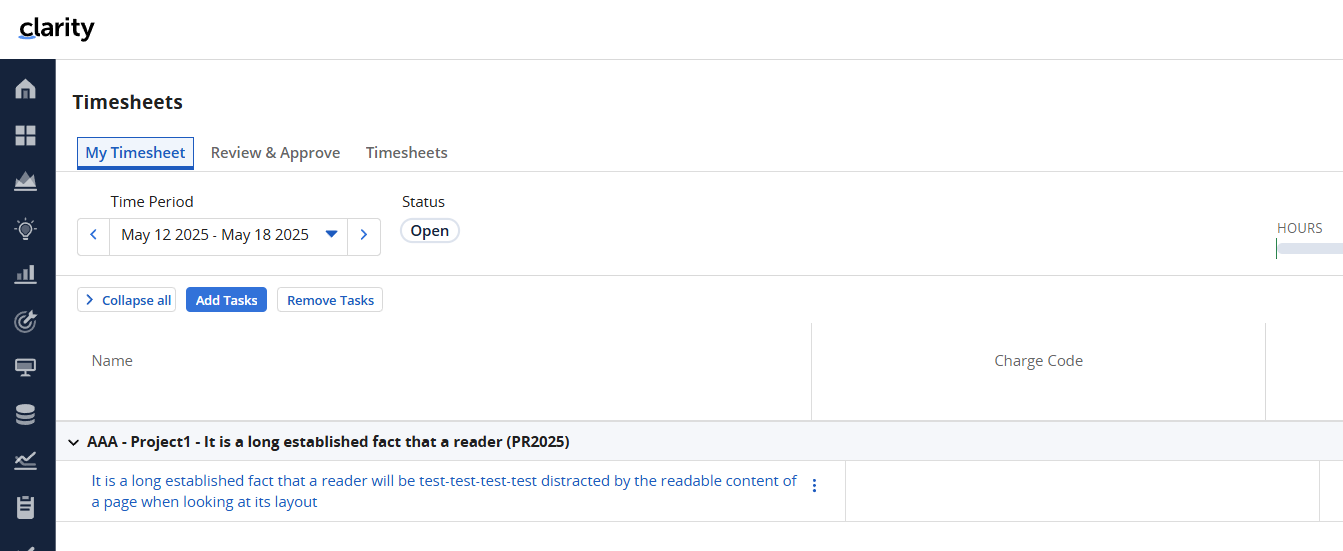
Task: Click the Add Tasks button
Action: 226,300
